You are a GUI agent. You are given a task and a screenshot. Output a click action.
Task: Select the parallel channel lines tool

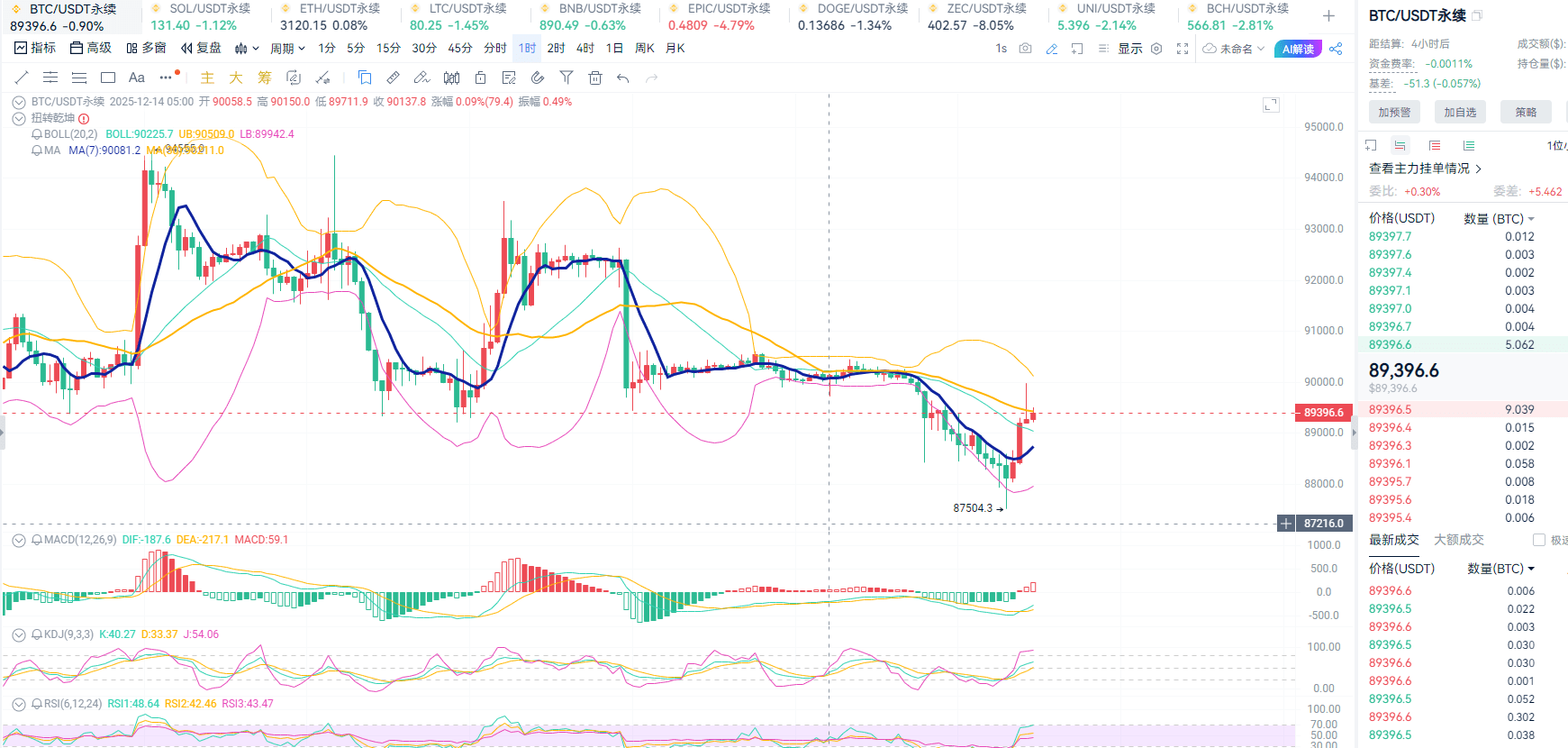click(x=50, y=78)
